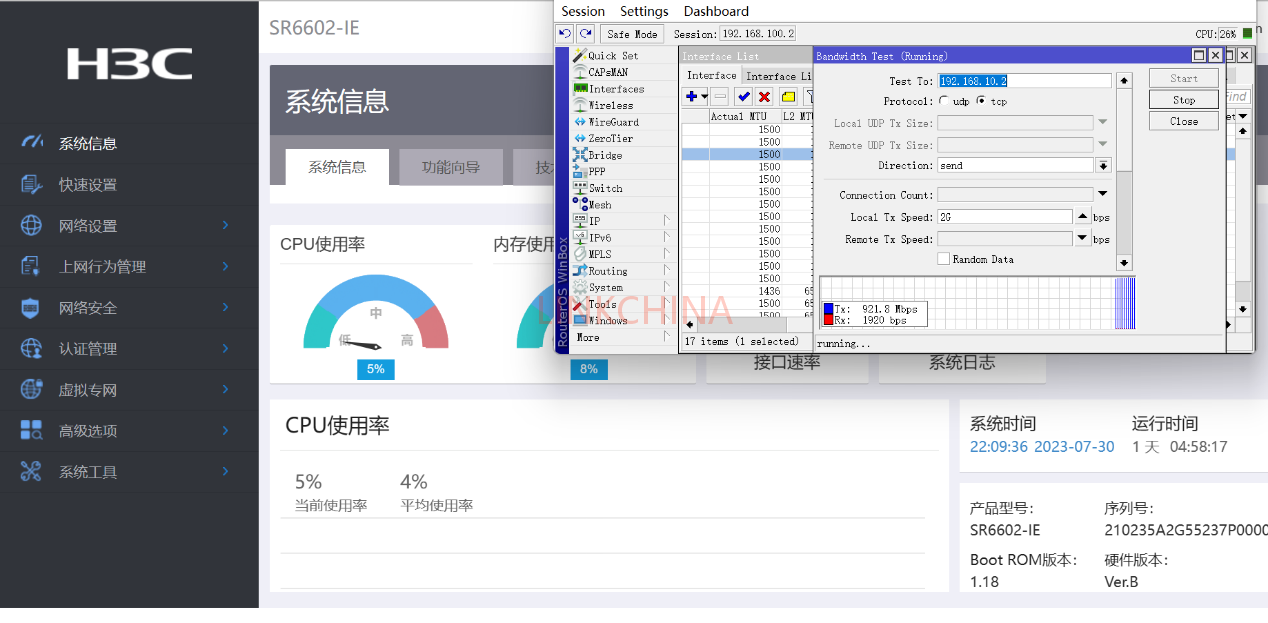Click the Interface List horizontal scrollbar left arrow
The width and height of the screenshot is (1268, 623).
coord(689,324)
